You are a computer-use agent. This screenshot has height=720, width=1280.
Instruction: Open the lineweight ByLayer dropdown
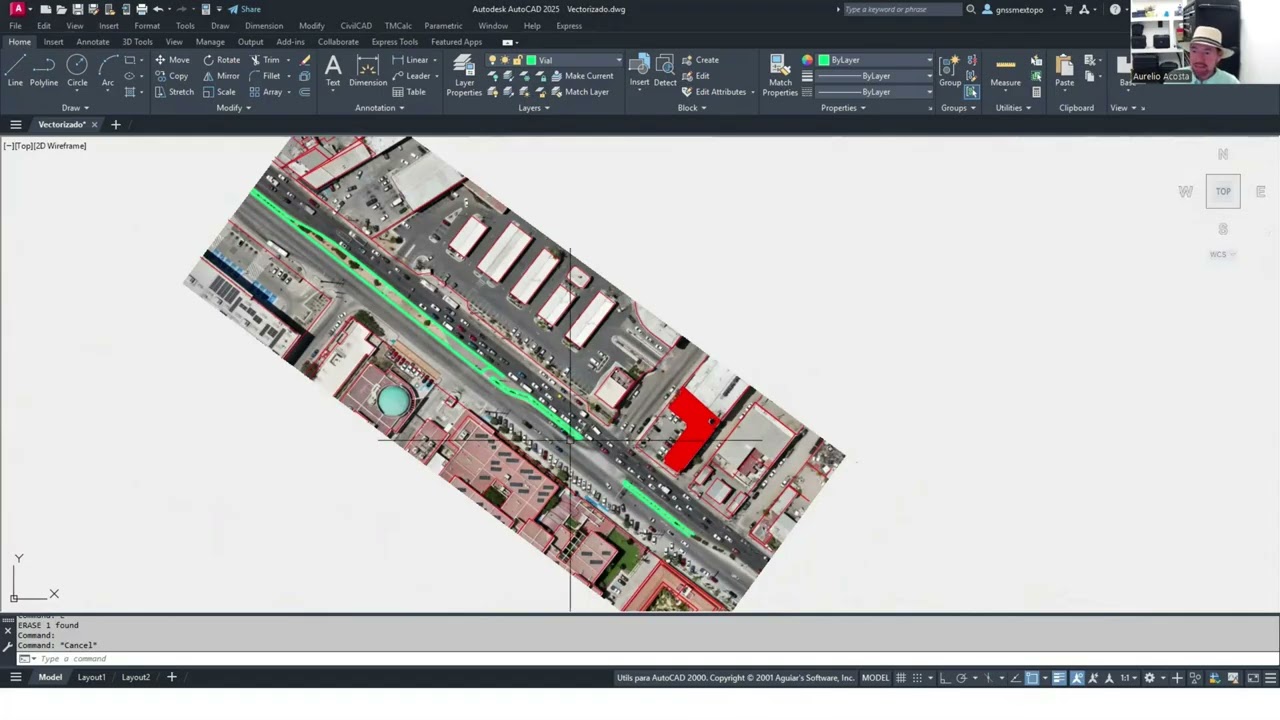929,76
